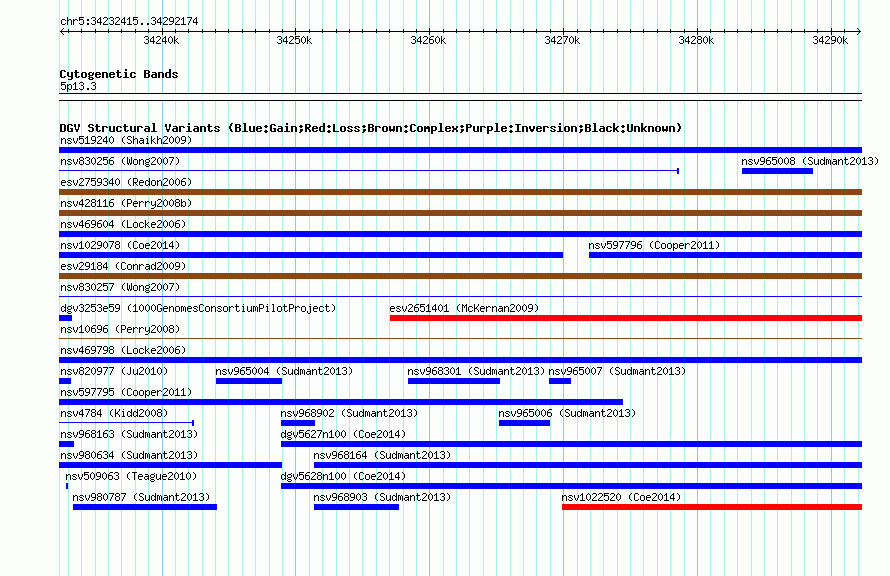Image resolution: width=890 pixels, height=576 pixels.
Task: Select dgv5628n100 (Coe2014) label
Action: pos(343,476)
